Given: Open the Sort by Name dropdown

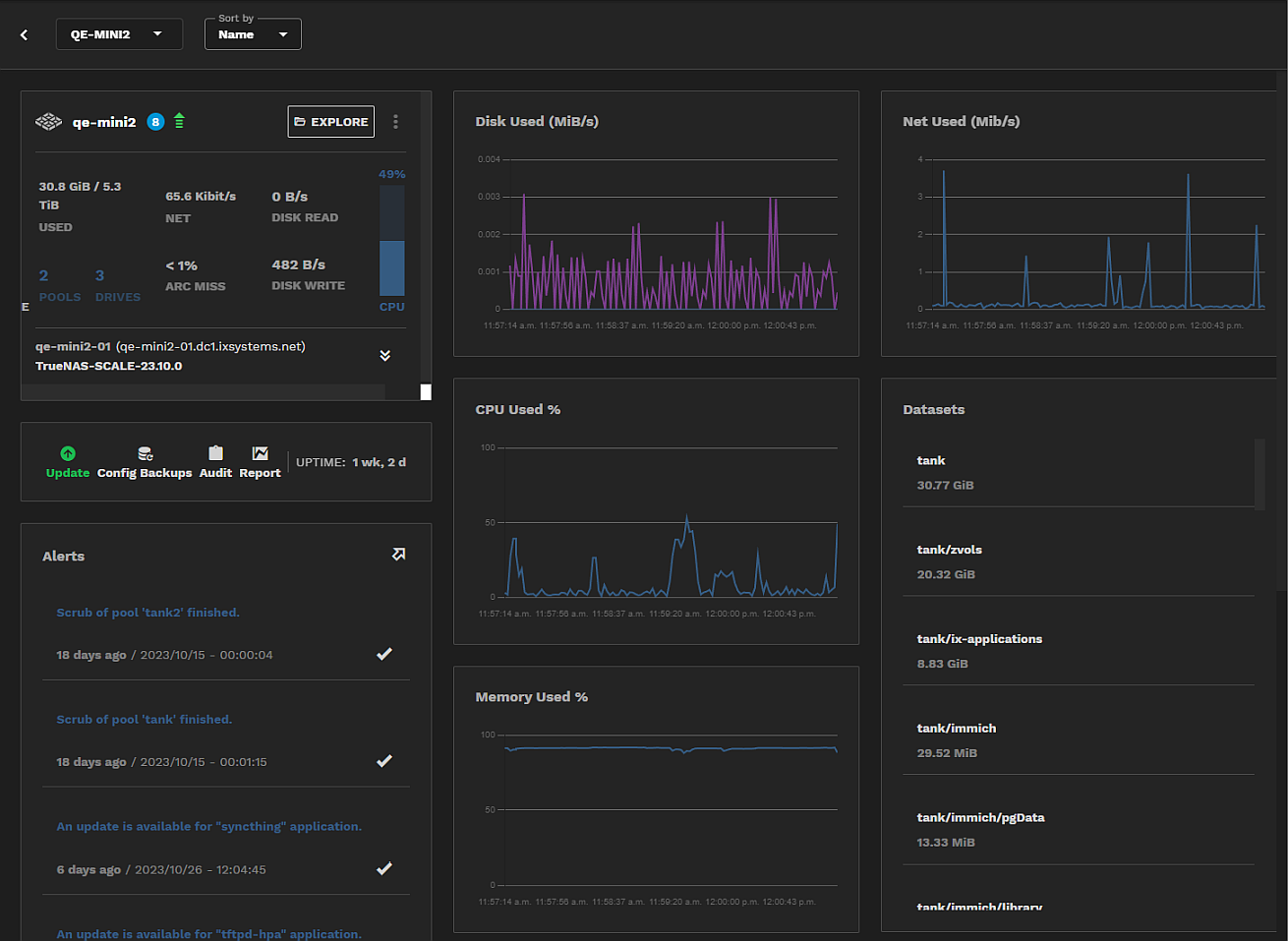Looking at the screenshot, I should 253,34.
